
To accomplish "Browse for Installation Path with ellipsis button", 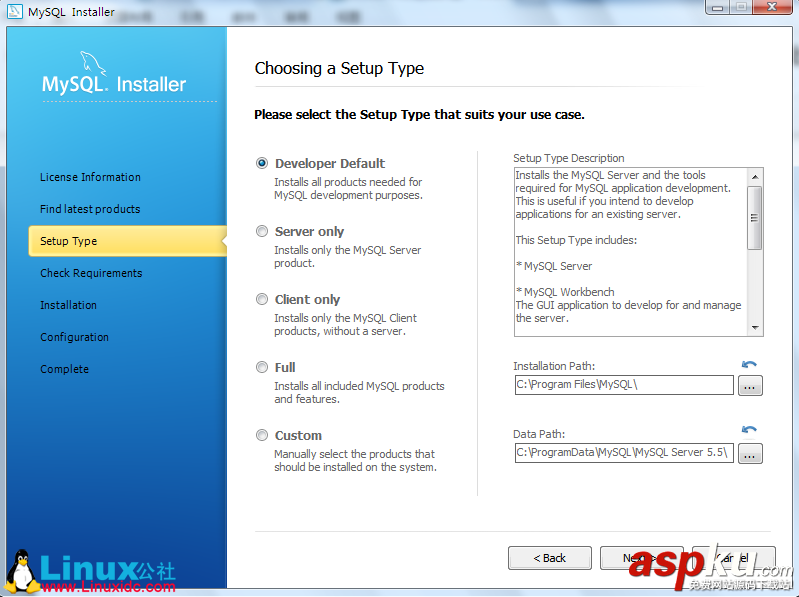I will pos(750,386).
